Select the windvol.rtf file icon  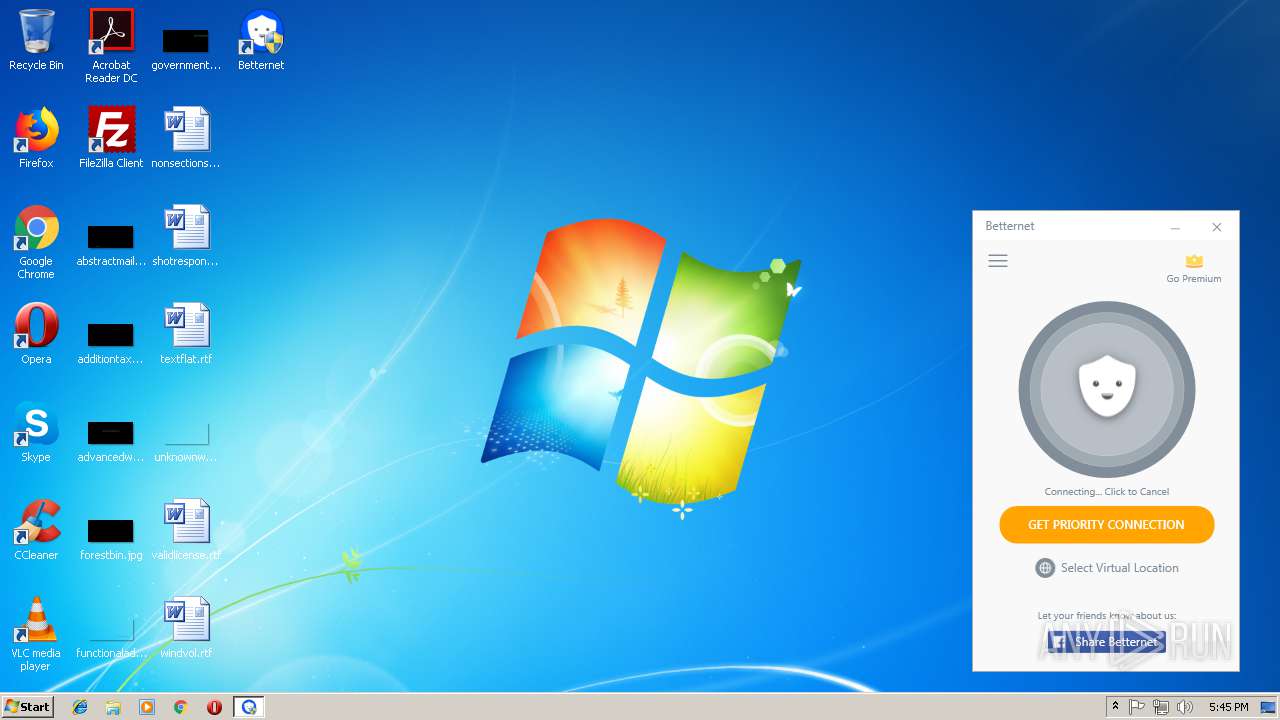tap(186, 629)
